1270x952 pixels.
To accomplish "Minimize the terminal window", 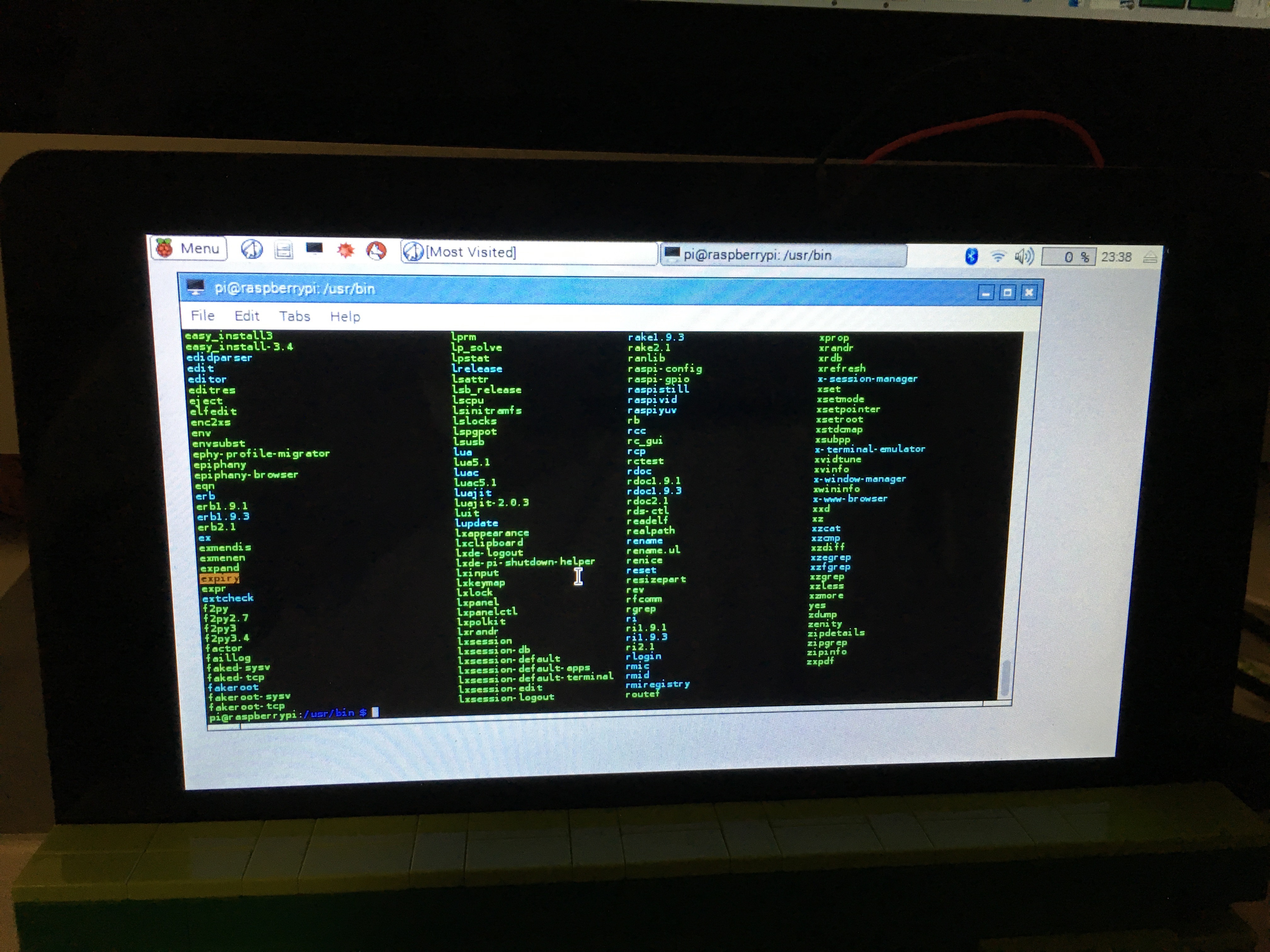I will (986, 293).
